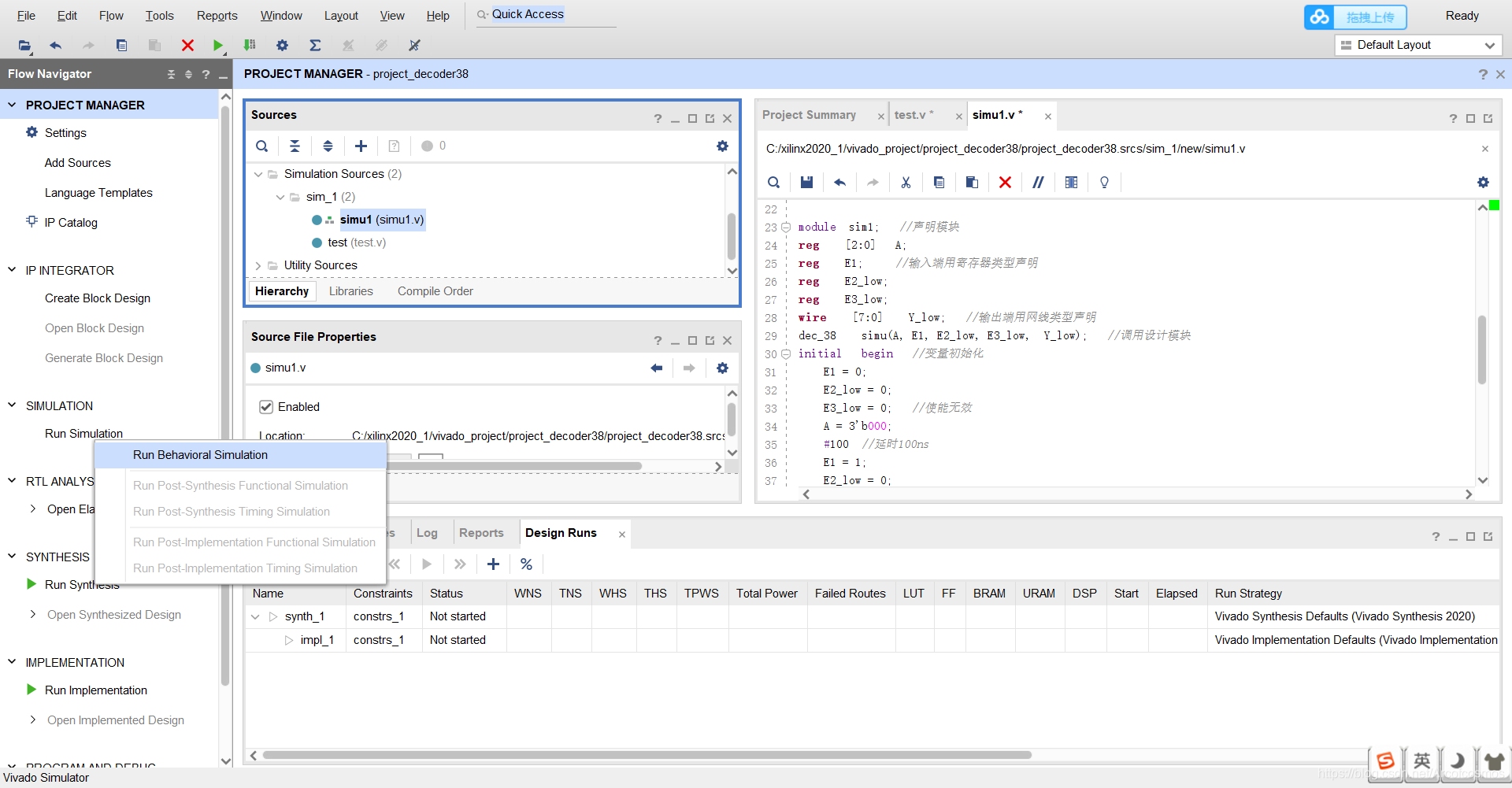Screen dimensions: 1512x788
Task: Click the Add Sources plus icon in Sources panel
Action: pos(361,146)
